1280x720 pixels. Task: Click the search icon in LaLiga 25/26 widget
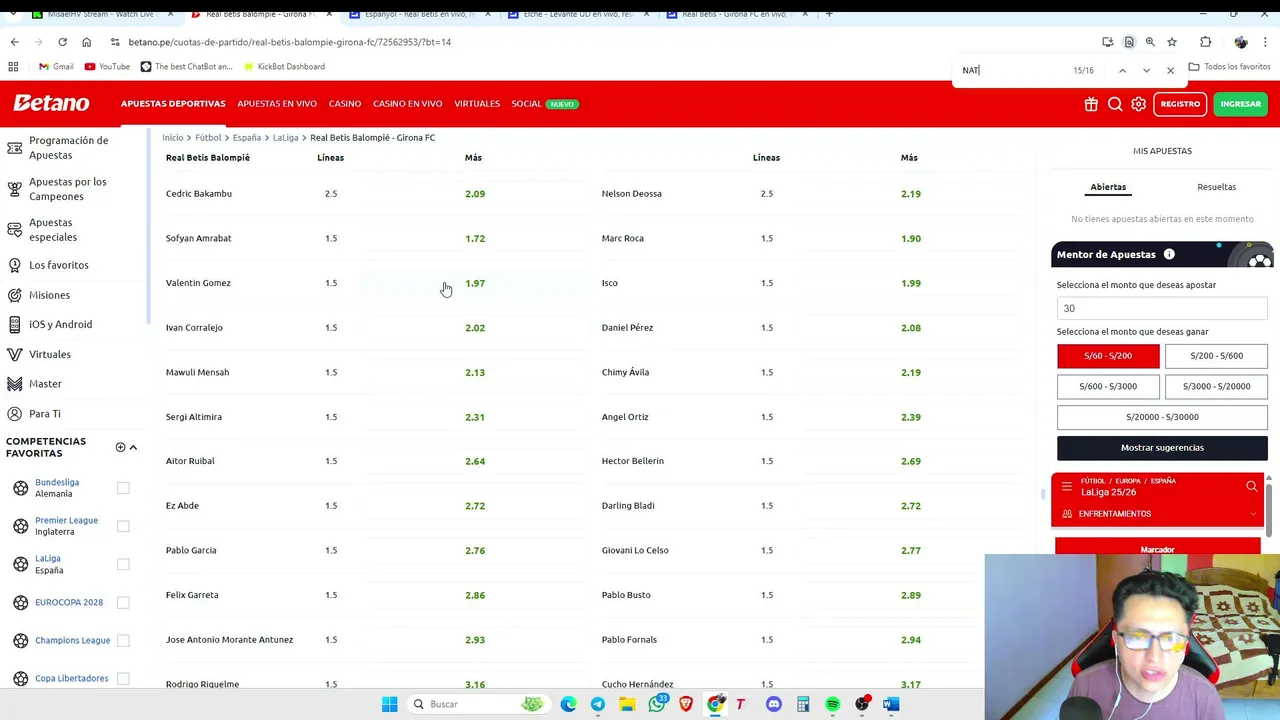[1251, 487]
